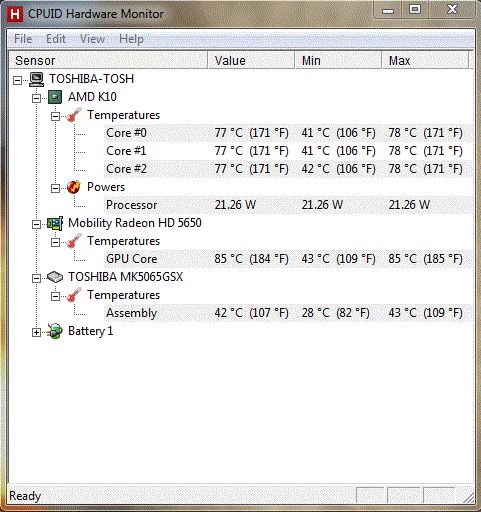Select the Core #0 row
The height and width of the screenshot is (512, 481).
click(288, 133)
